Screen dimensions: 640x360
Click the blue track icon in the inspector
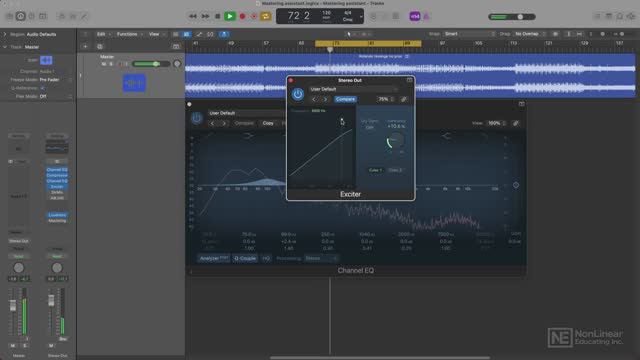click(x=46, y=60)
